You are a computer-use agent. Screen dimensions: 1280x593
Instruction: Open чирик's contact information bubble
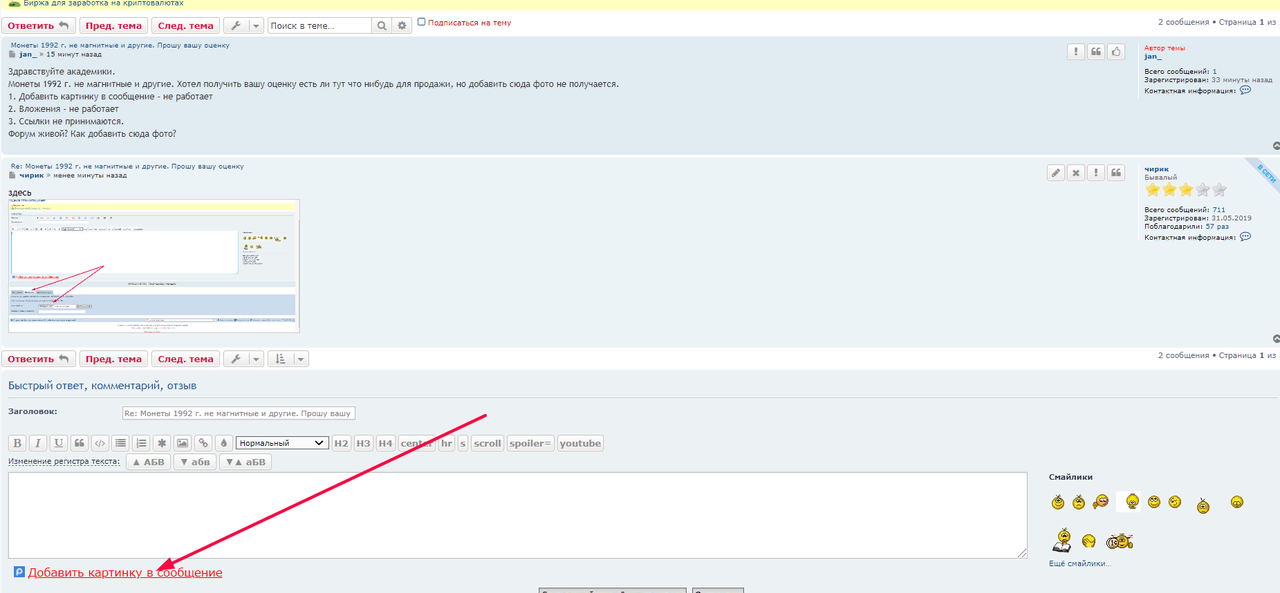(1245, 237)
